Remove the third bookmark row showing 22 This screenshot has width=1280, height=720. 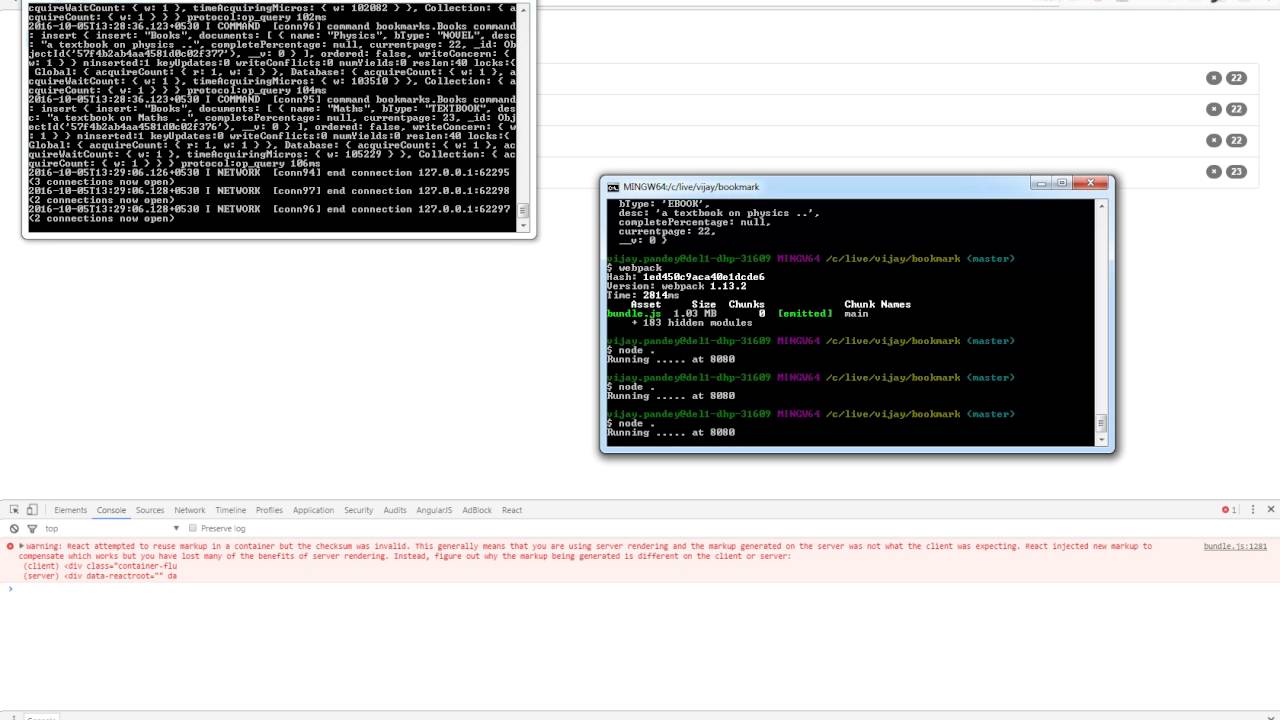point(1214,140)
